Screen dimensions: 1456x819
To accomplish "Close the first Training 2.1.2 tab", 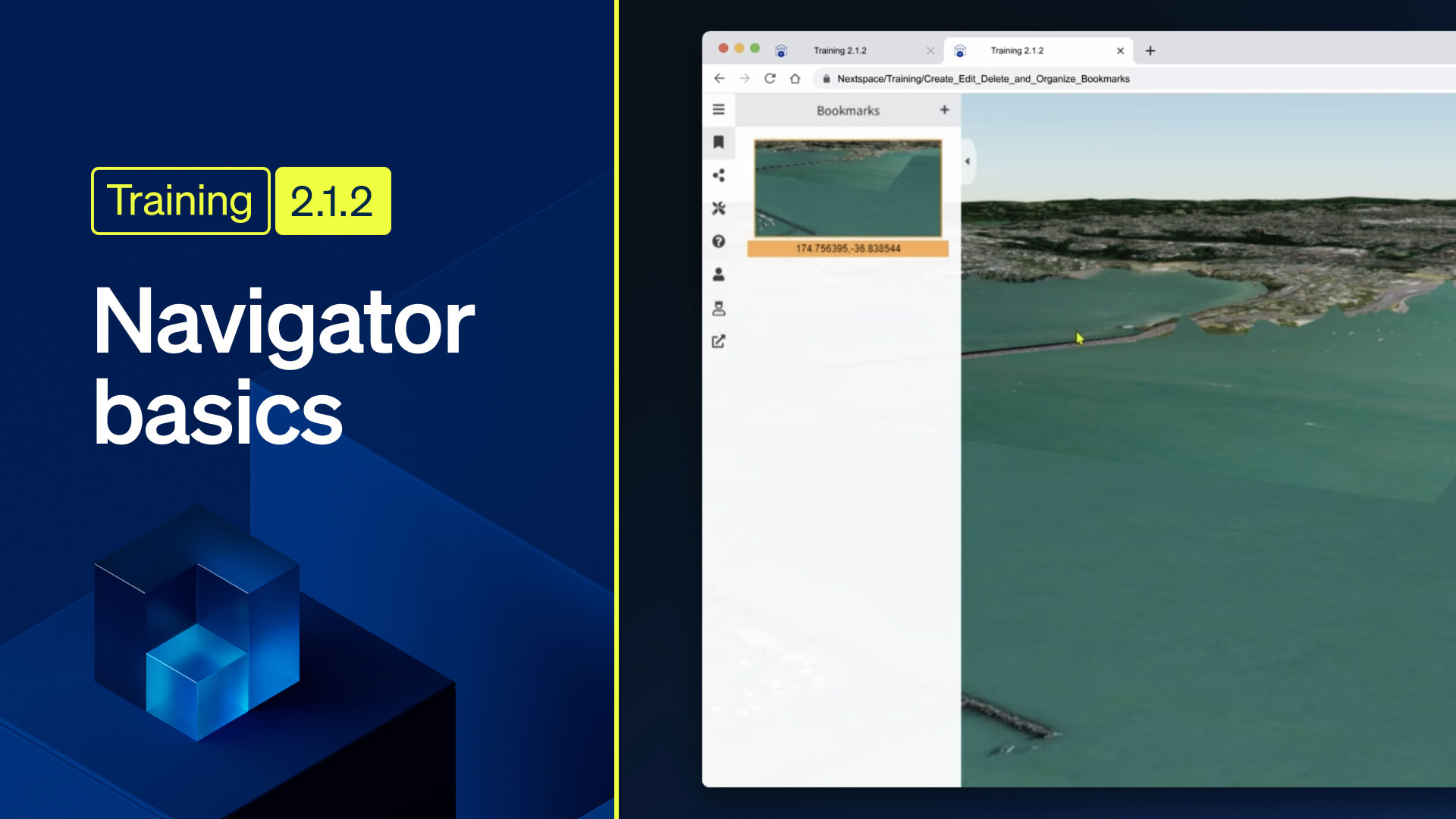I will pyautogui.click(x=930, y=51).
